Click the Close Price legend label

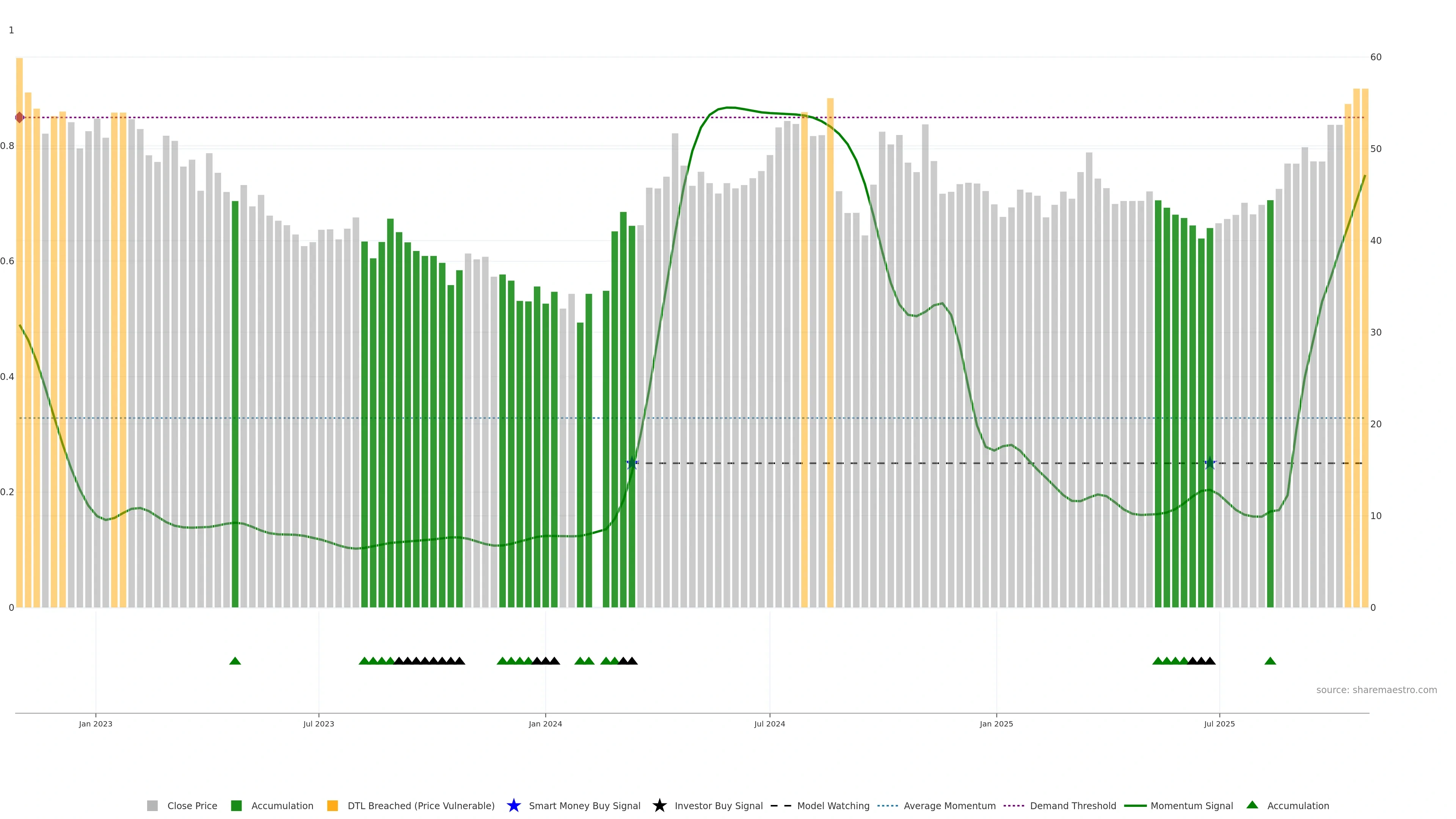pyautogui.click(x=192, y=806)
